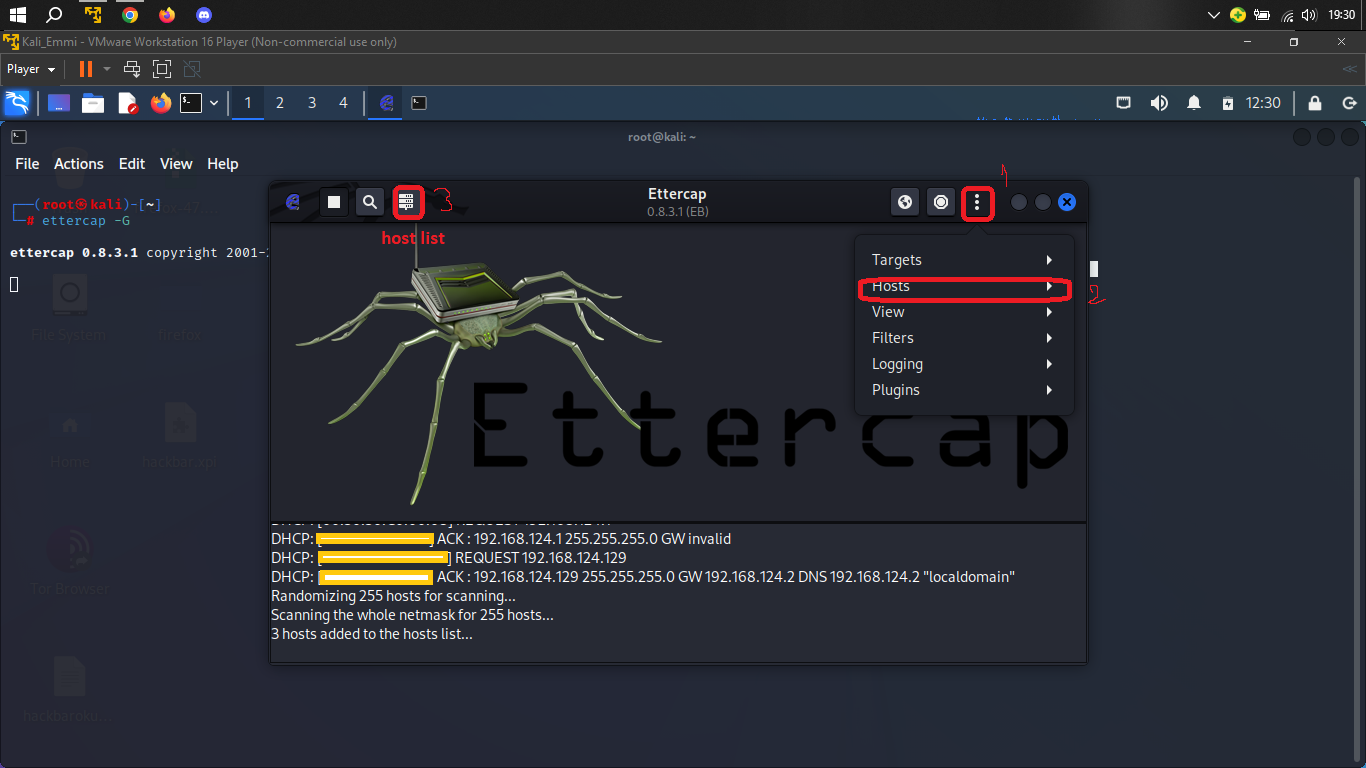Click the Windows volume tray icon
The width and height of the screenshot is (1366, 768).
click(x=1309, y=15)
